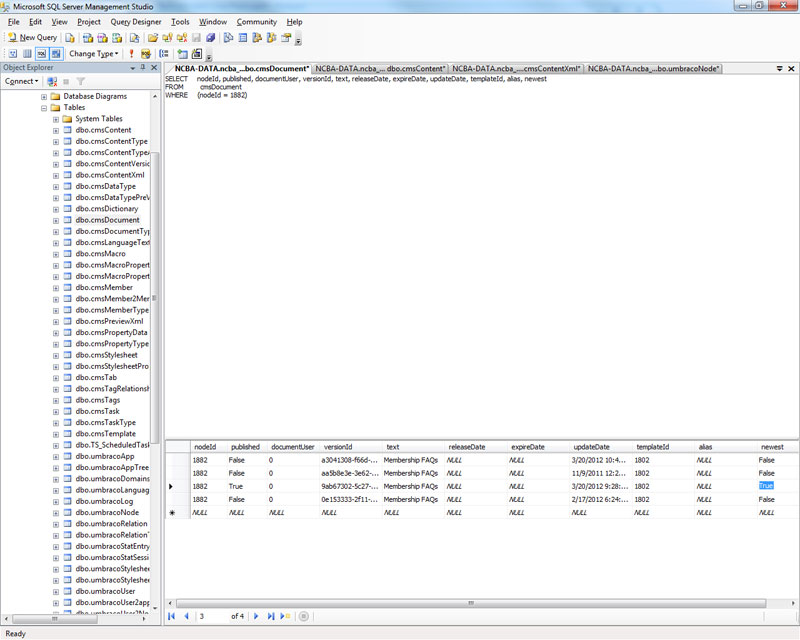Image resolution: width=800 pixels, height=640 pixels.
Task: Click the Disconnect icon in Object Explorer
Action: point(52,81)
